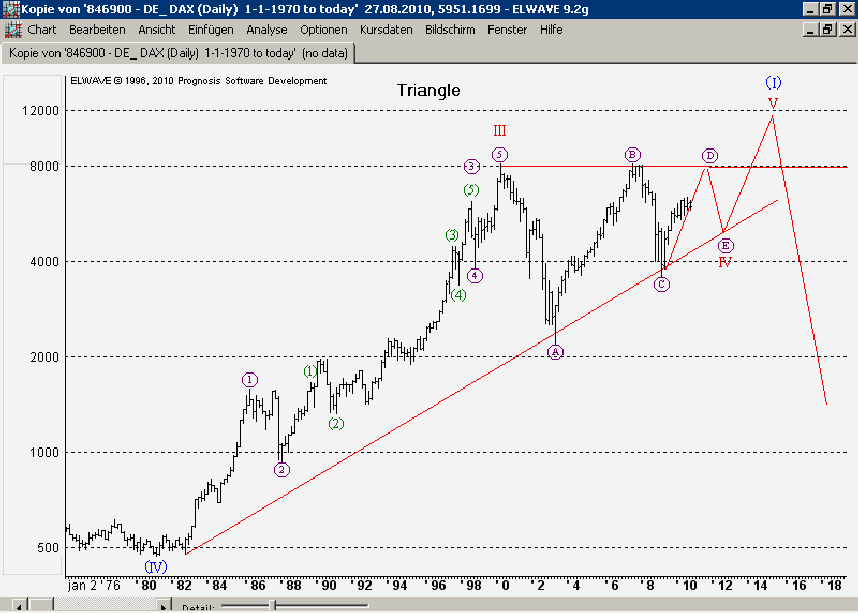The height and width of the screenshot is (613, 858).
Task: Click the ELWAVE copyright notice text
Action: [x=199, y=81]
